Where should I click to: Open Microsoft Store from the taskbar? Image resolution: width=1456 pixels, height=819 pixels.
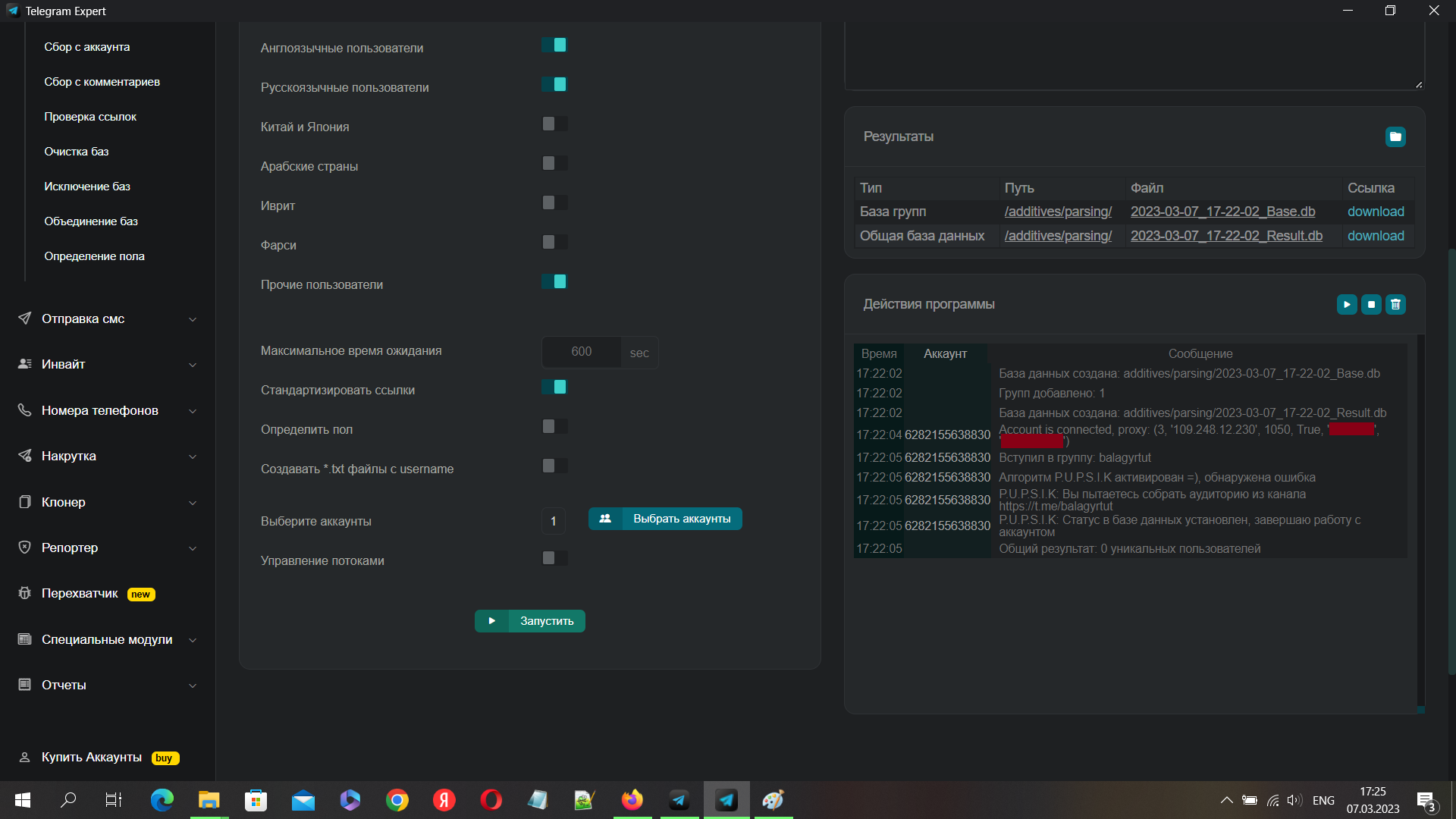(x=256, y=800)
